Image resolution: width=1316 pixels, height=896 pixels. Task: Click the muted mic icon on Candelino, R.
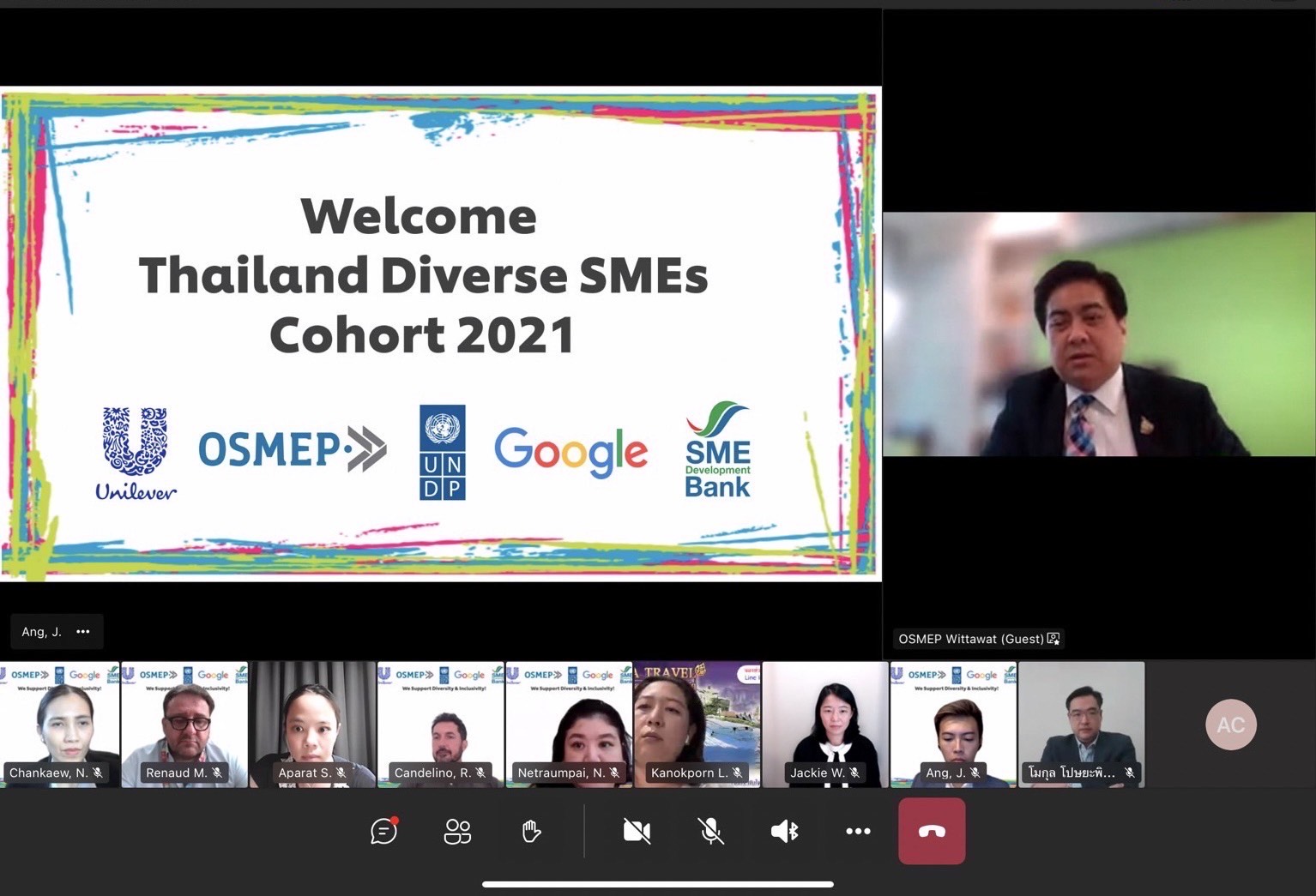(x=480, y=773)
